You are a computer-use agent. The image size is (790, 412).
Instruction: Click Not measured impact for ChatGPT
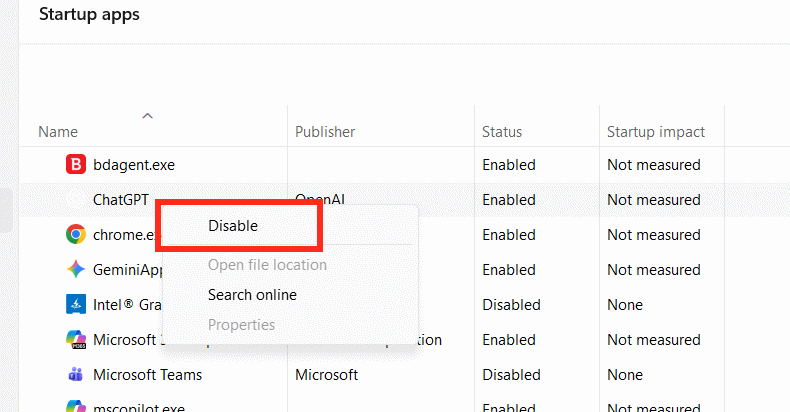654,199
